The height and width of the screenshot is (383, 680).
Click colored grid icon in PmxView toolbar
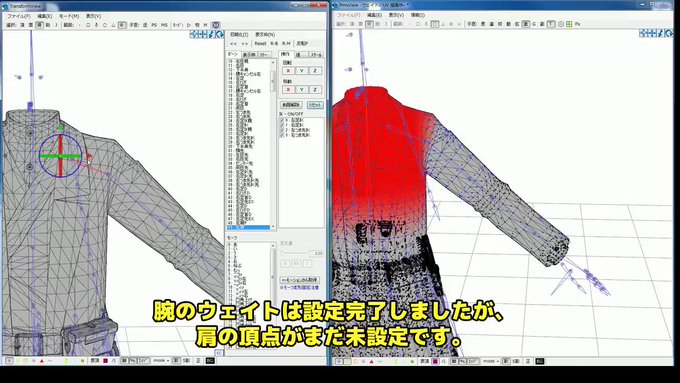click(569, 24)
